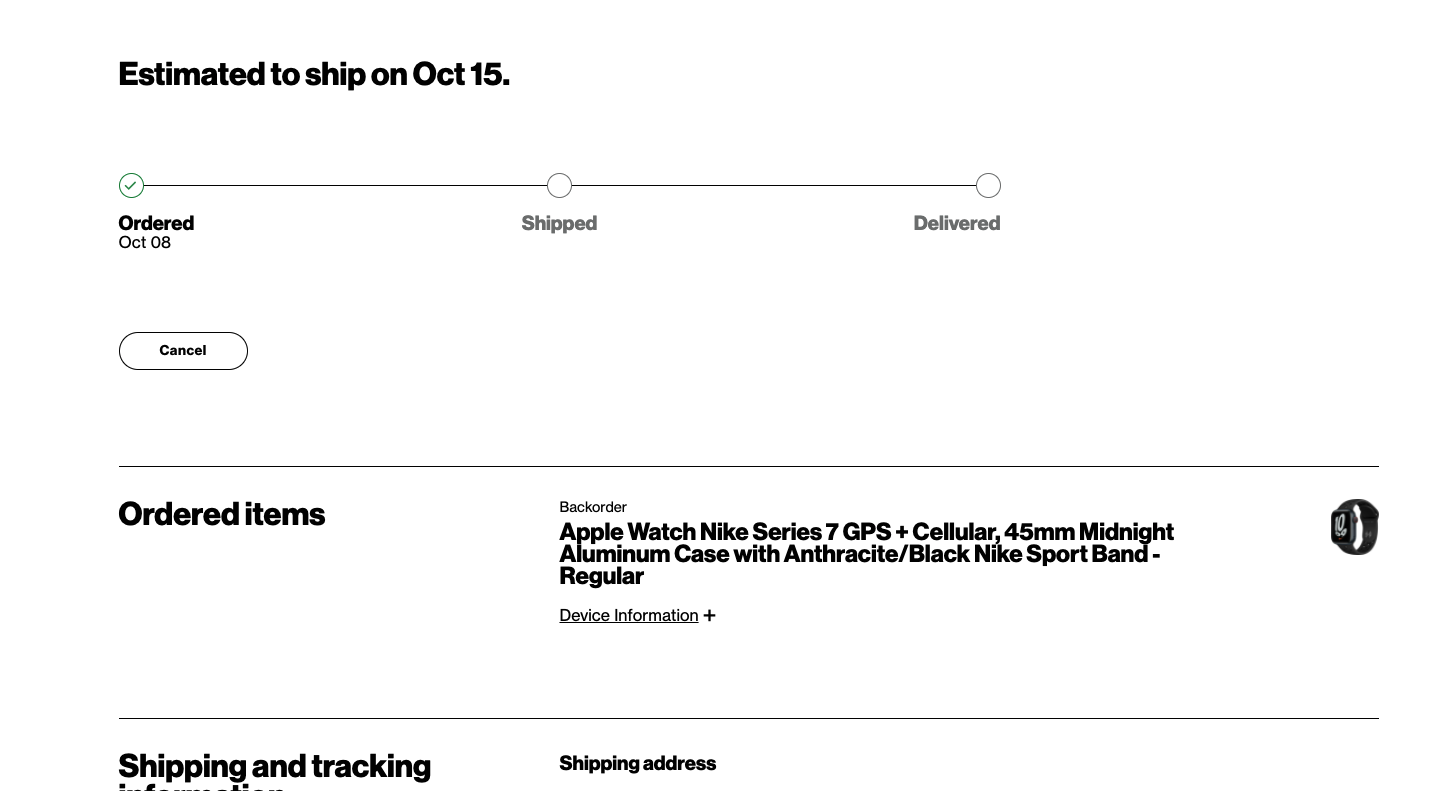1437x791 pixels.
Task: Click the Shipping address heading
Action: (637, 764)
